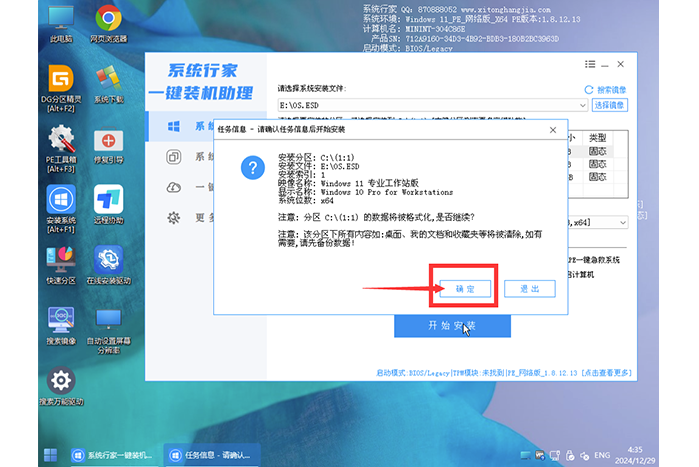This screenshot has width=699, height=467.
Task: Open the list menu icon in the 系统行家 title bar
Action: (x=590, y=65)
